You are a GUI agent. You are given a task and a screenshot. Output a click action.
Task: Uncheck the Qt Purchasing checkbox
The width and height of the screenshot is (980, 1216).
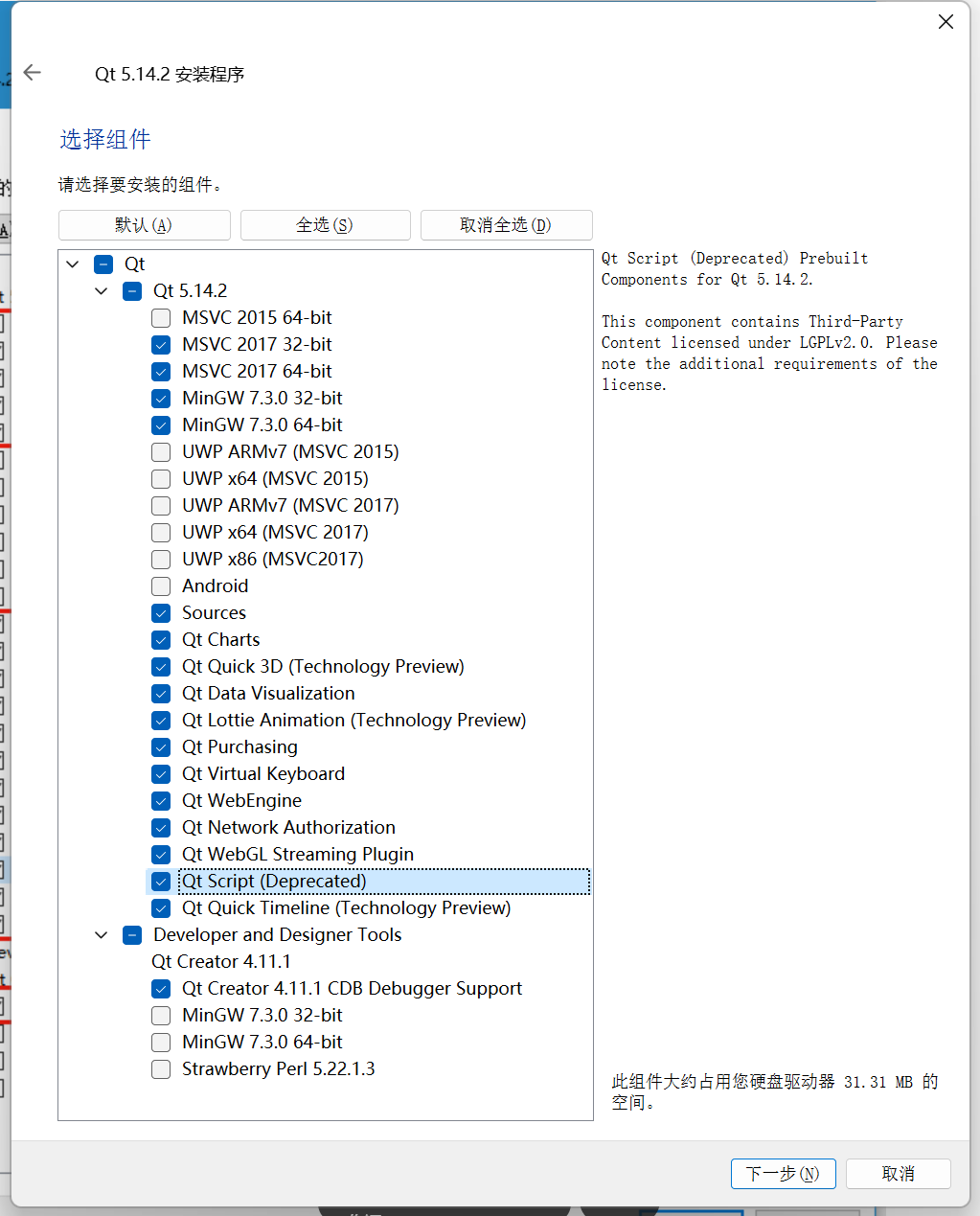[x=161, y=746]
